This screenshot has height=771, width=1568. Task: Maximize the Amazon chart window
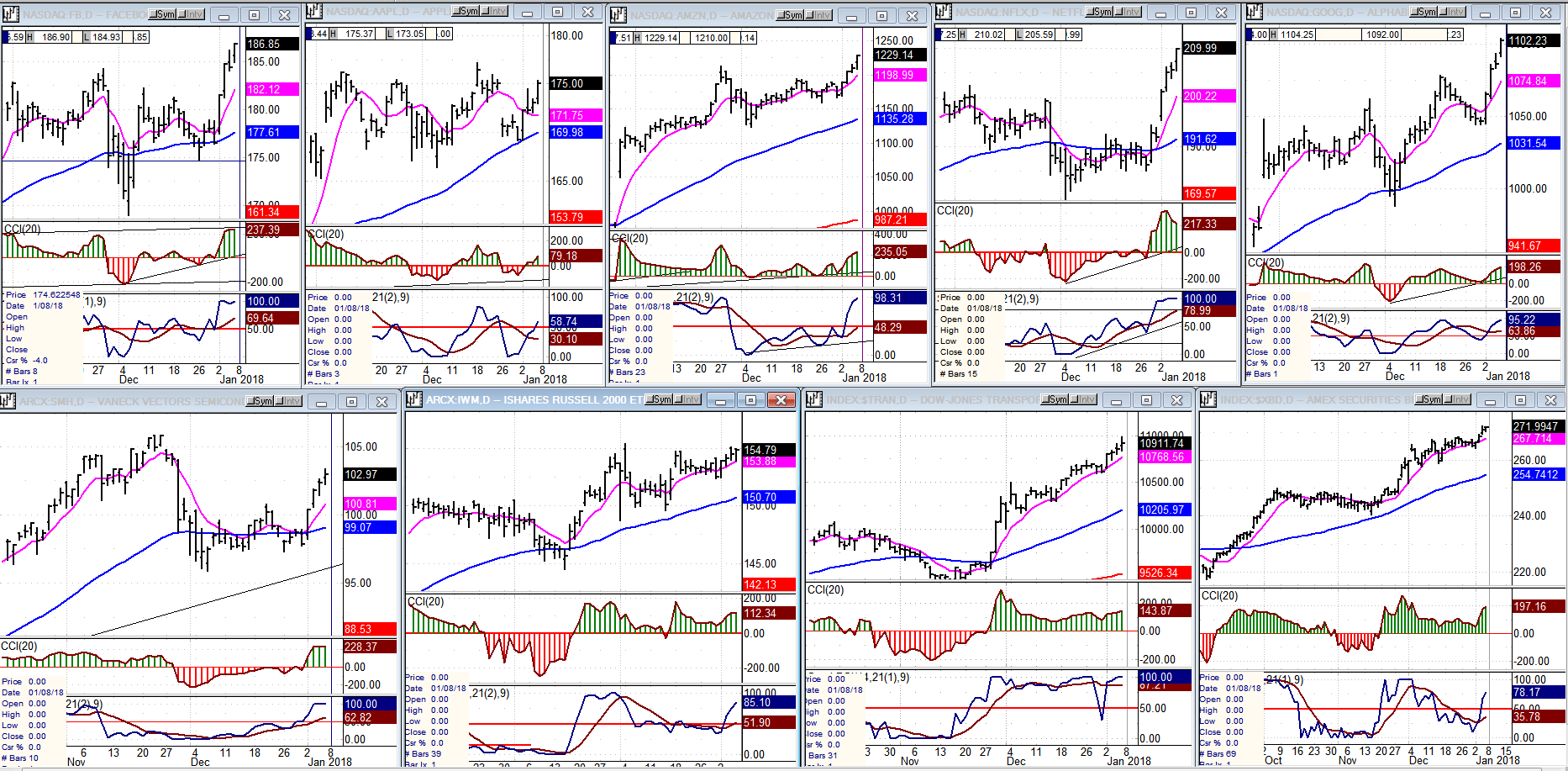(881, 16)
